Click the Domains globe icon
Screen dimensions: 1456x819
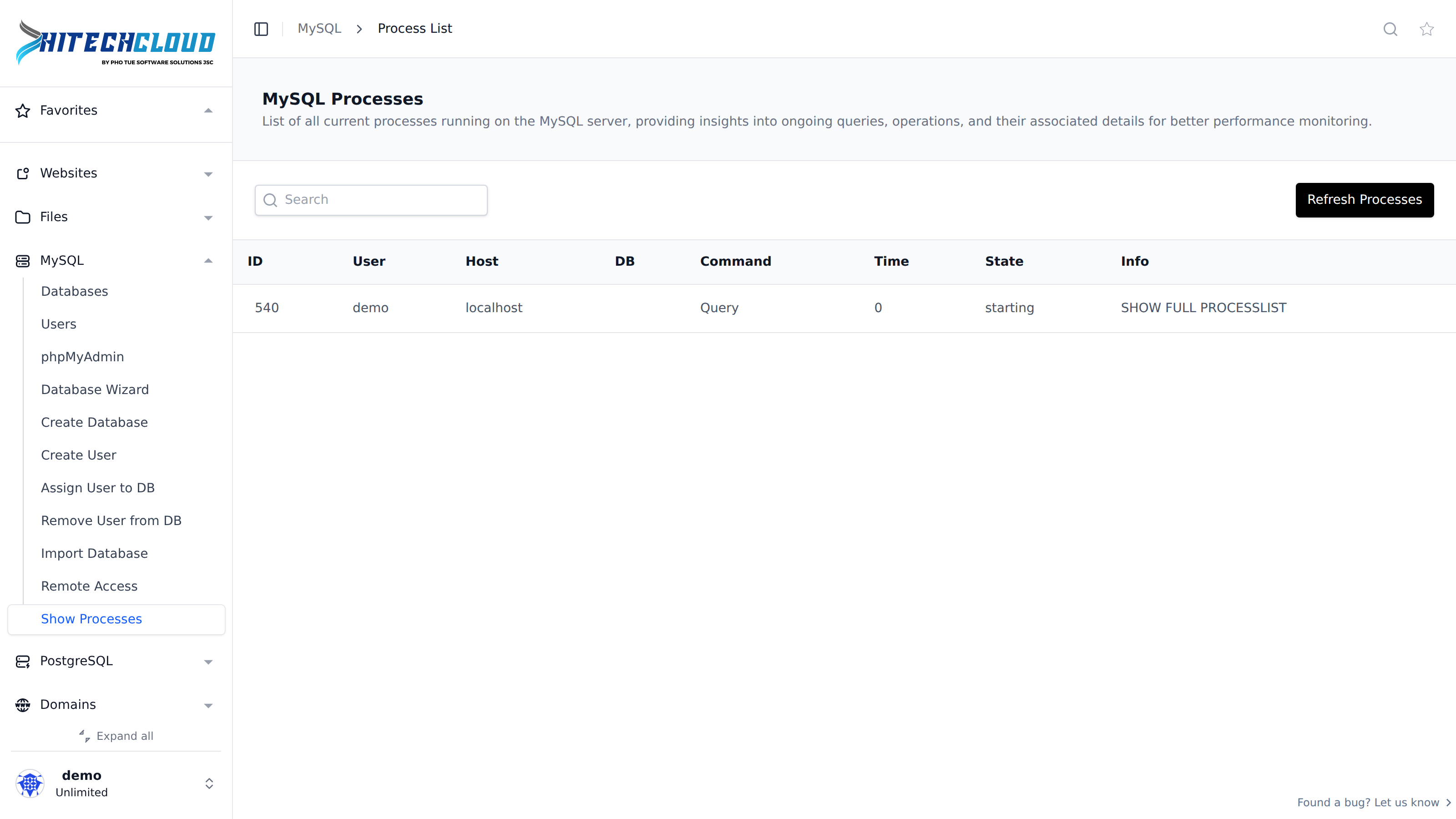(x=23, y=705)
